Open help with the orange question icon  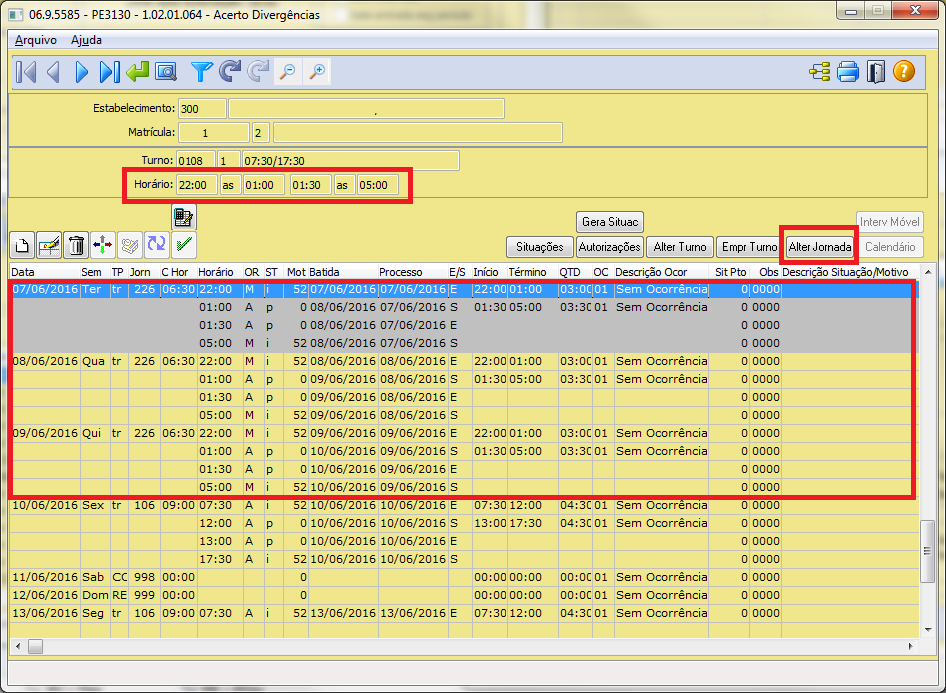pyautogui.click(x=904, y=72)
